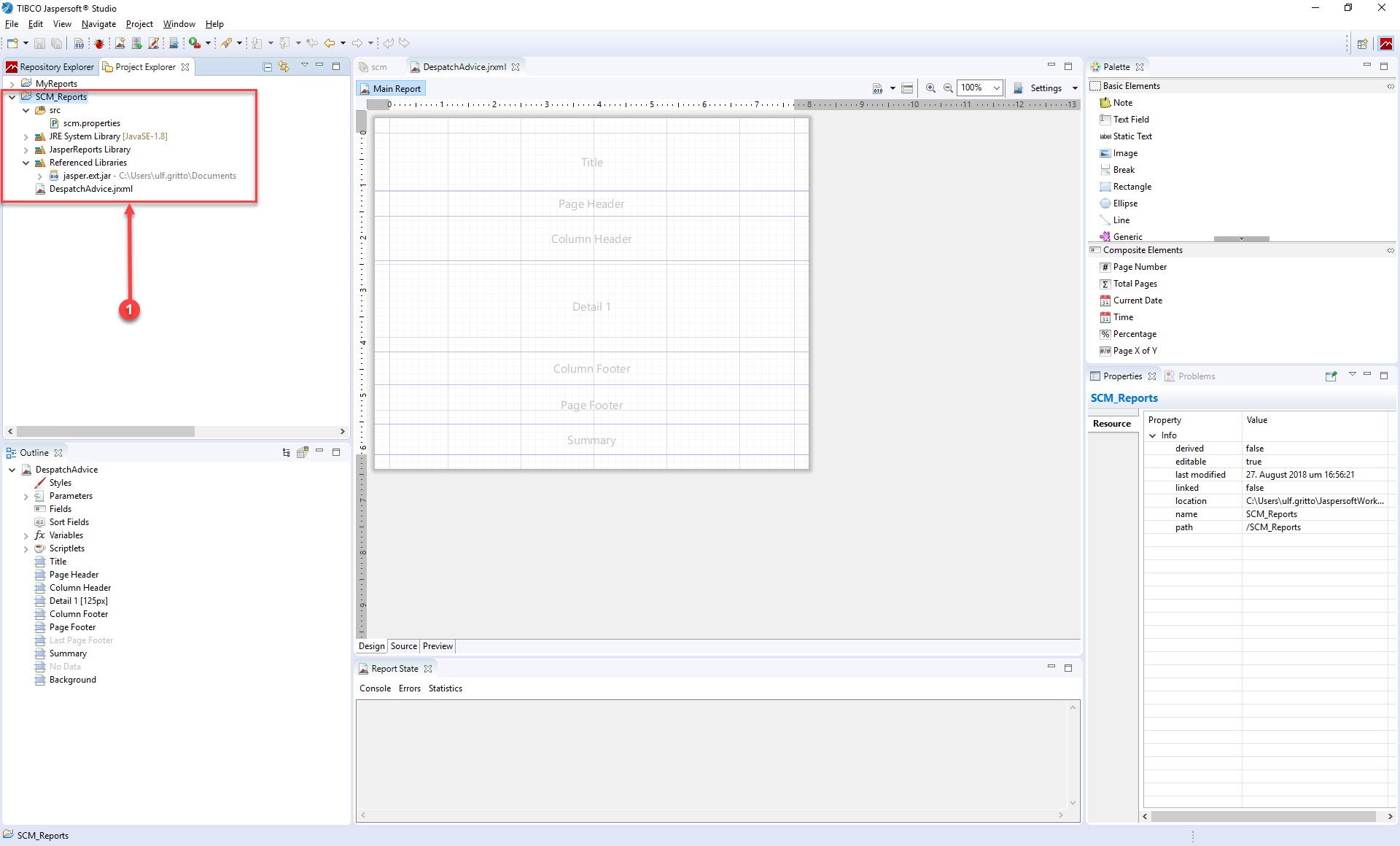The height and width of the screenshot is (846, 1400).
Task: Click the Main Report button
Action: point(390,88)
